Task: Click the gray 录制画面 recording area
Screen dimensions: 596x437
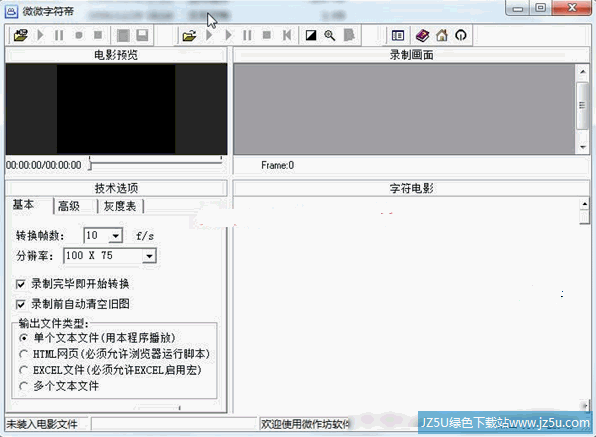Action: (404, 109)
